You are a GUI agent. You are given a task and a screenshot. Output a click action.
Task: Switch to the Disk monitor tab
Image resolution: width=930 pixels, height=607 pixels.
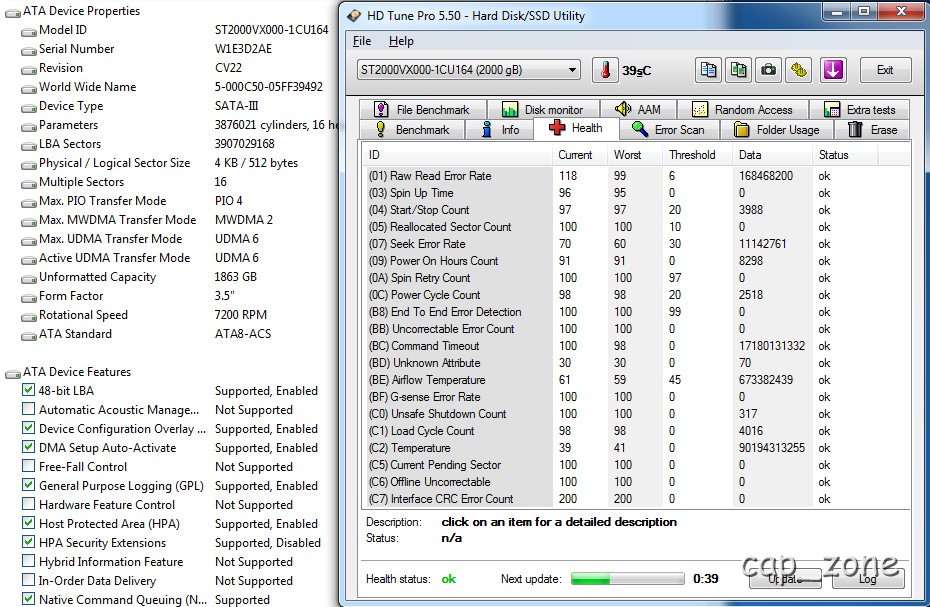pos(543,110)
